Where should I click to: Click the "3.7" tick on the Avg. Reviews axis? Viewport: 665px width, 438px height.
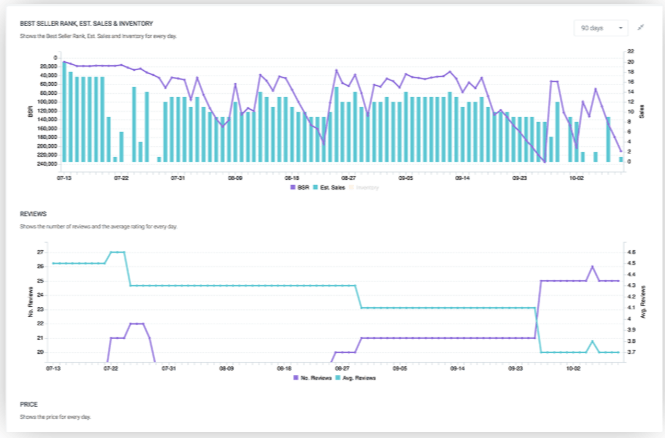(x=631, y=352)
